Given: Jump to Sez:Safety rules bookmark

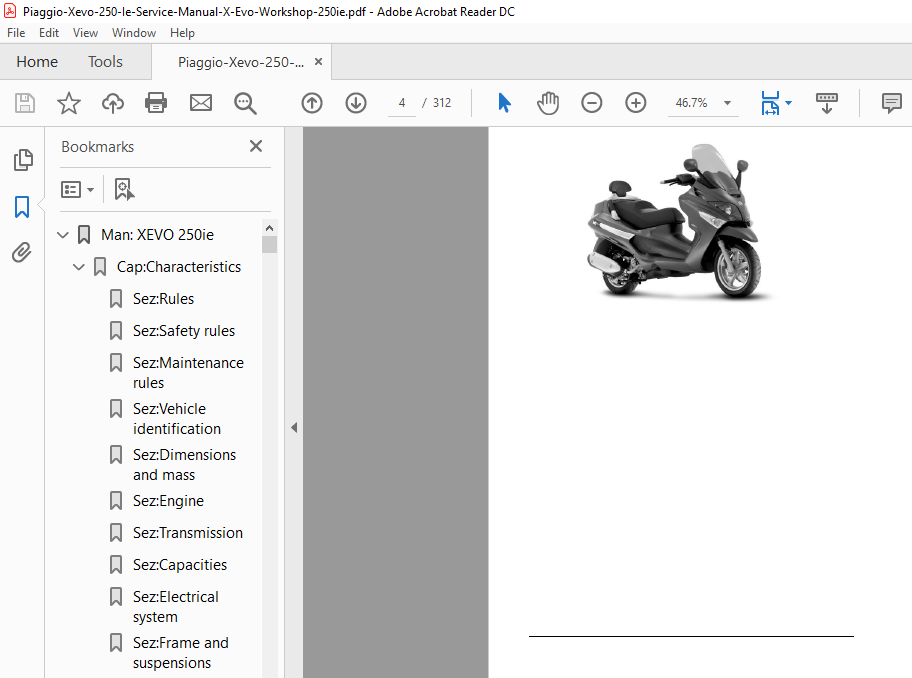Looking at the screenshot, I should click(184, 331).
